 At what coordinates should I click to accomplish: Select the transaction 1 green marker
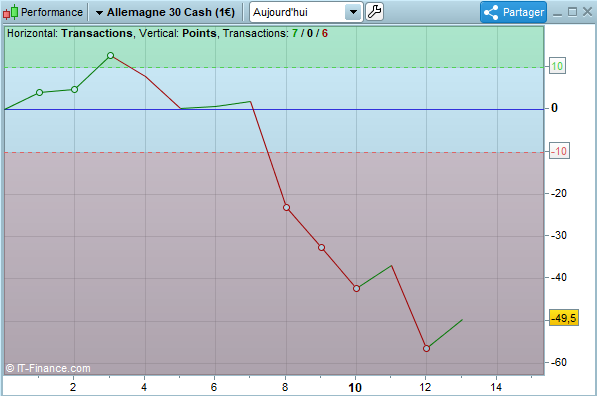(x=40, y=93)
